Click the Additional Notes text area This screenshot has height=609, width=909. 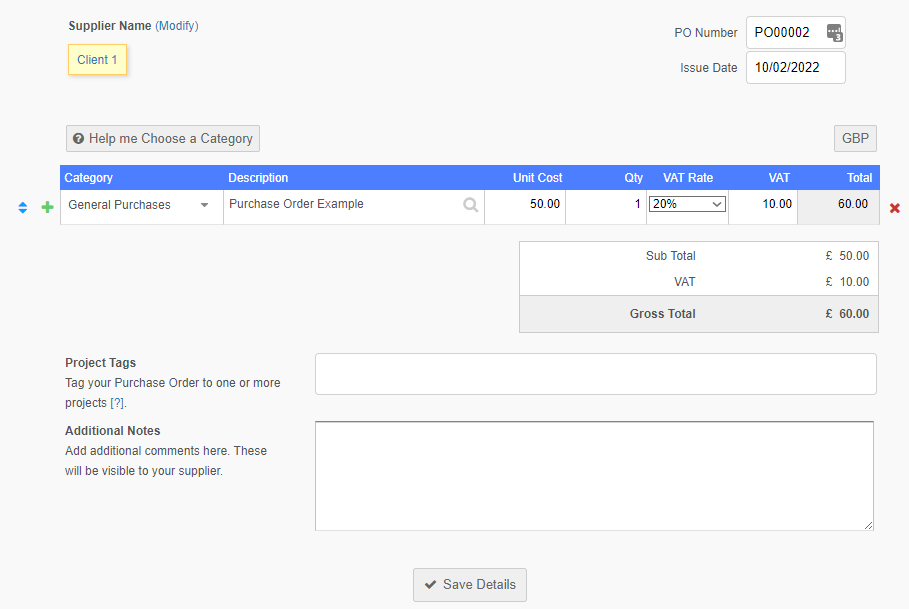click(594, 475)
